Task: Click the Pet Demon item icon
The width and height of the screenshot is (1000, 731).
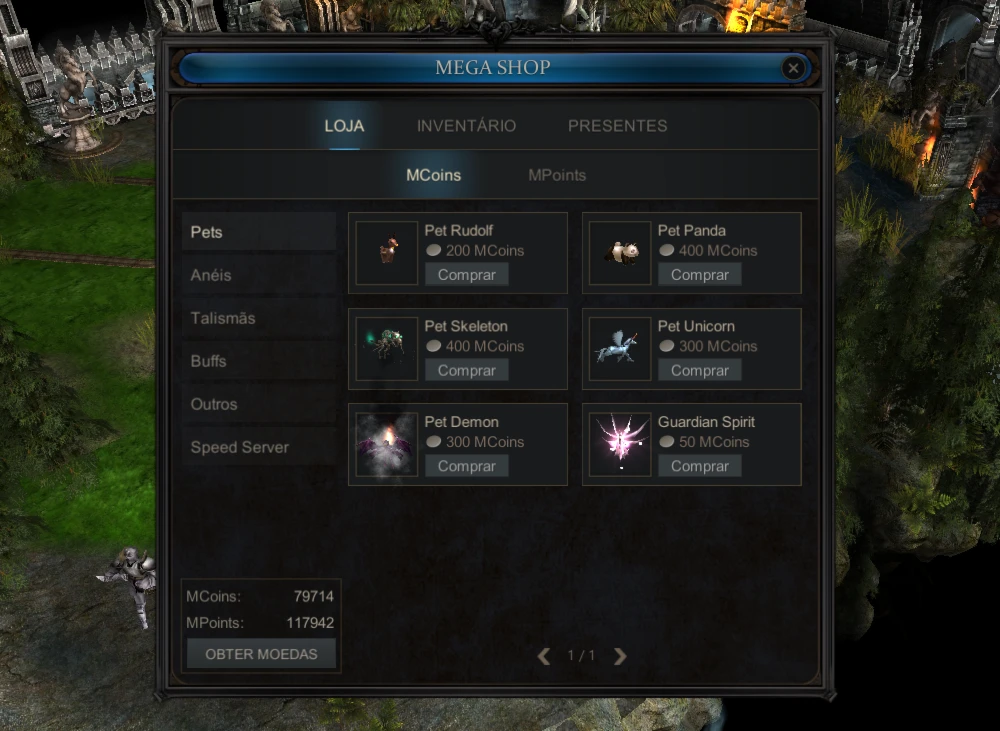Action: tap(386, 445)
